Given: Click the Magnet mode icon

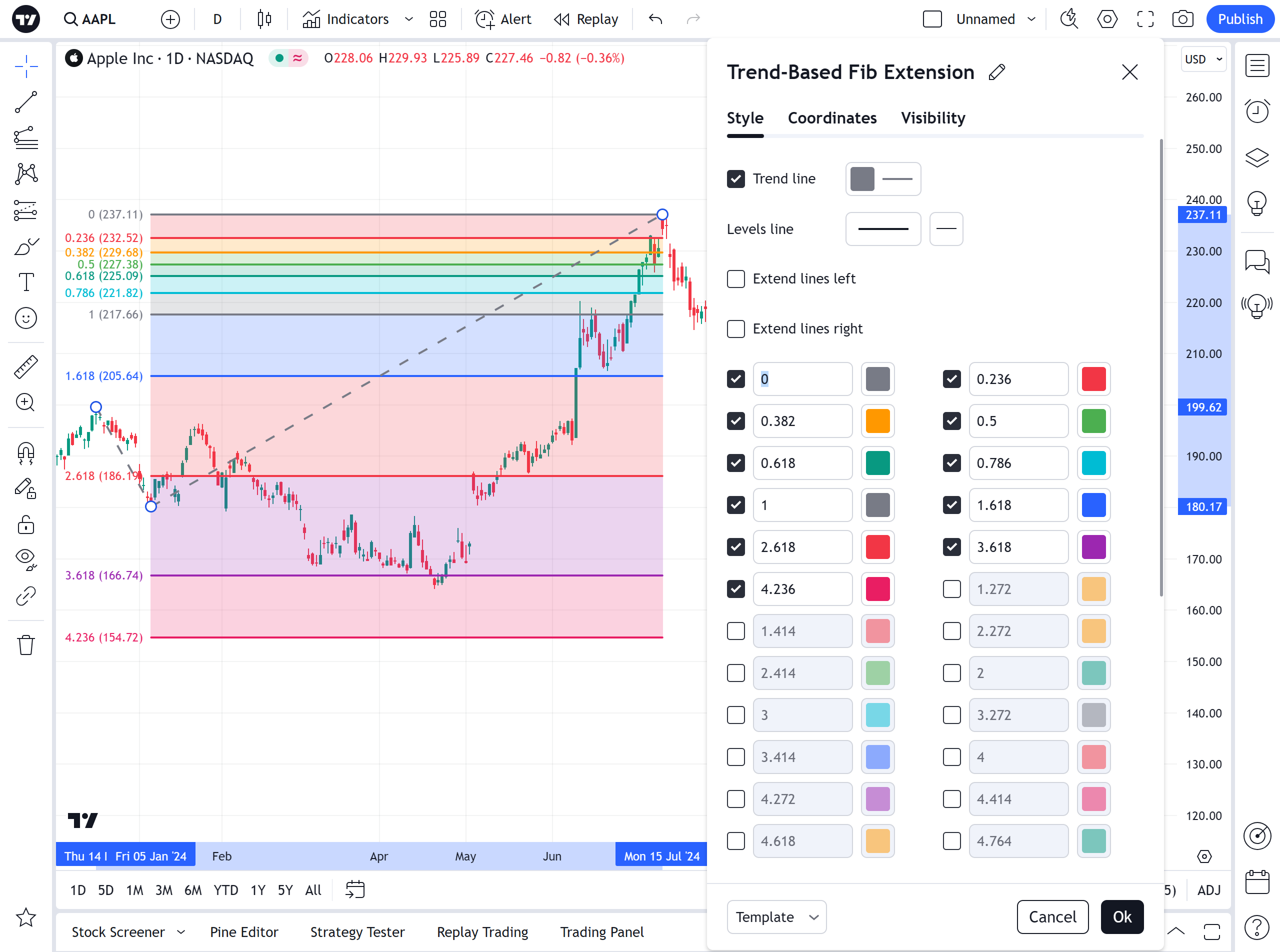Looking at the screenshot, I should pyautogui.click(x=26, y=453).
